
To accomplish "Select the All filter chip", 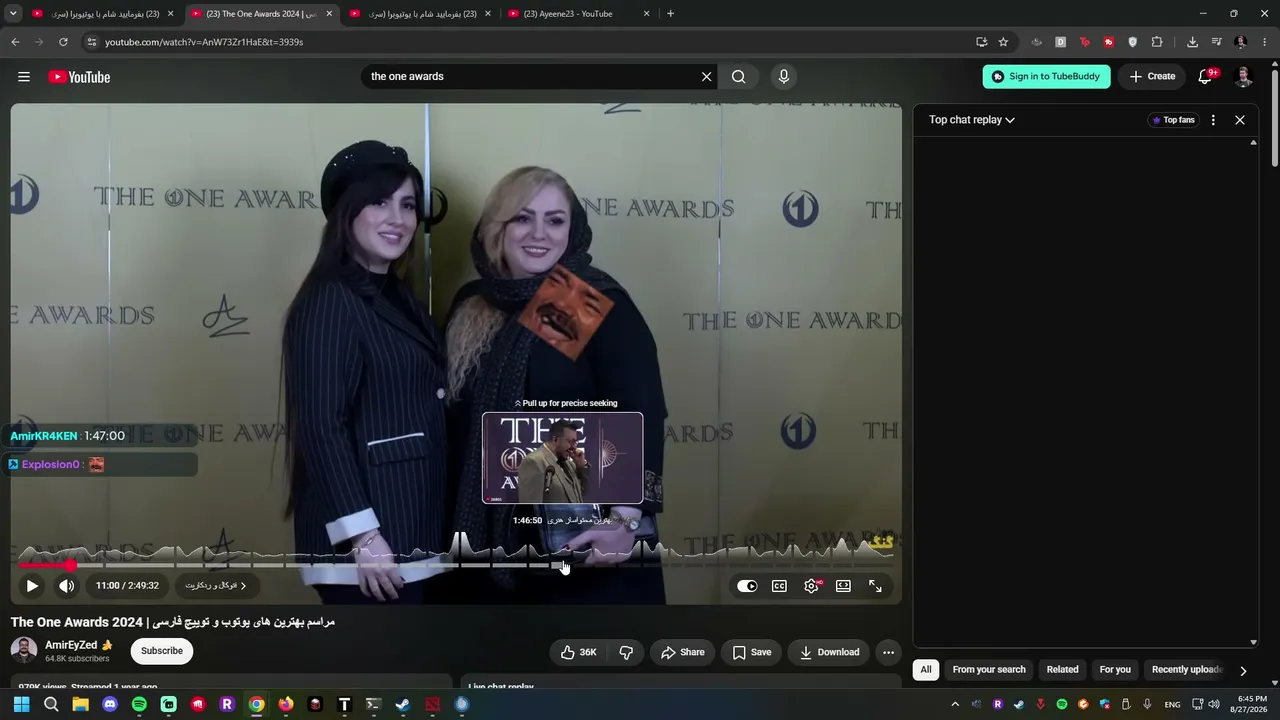I will (x=926, y=670).
